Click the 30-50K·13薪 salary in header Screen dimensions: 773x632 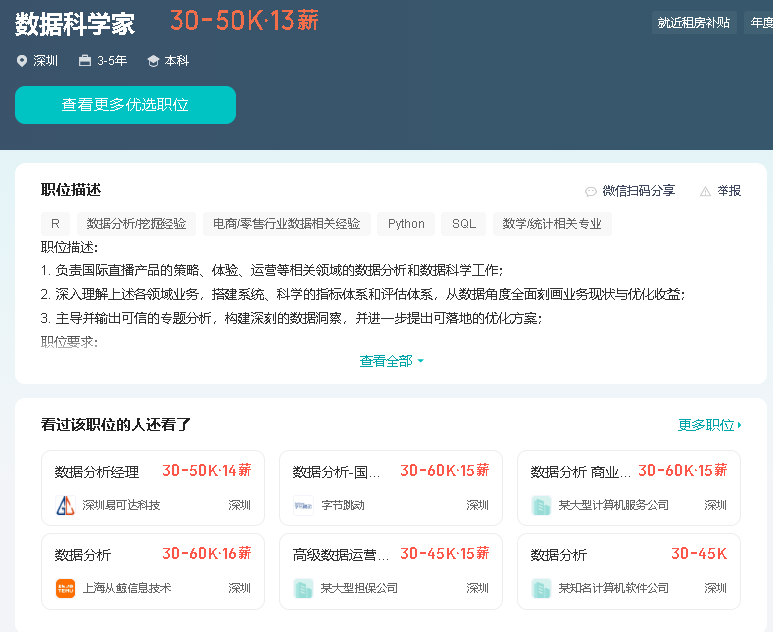(x=245, y=21)
